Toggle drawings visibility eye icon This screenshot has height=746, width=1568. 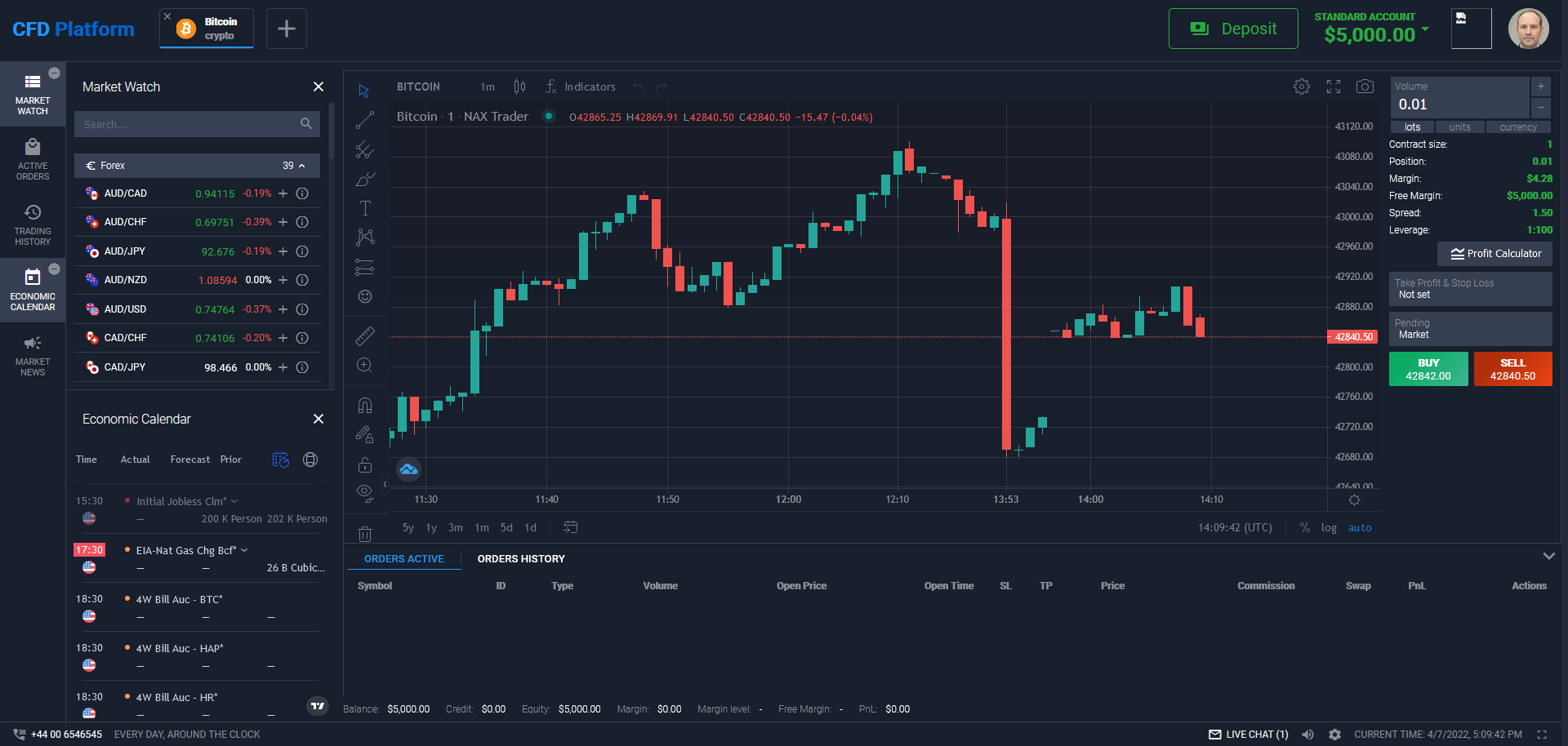(365, 491)
